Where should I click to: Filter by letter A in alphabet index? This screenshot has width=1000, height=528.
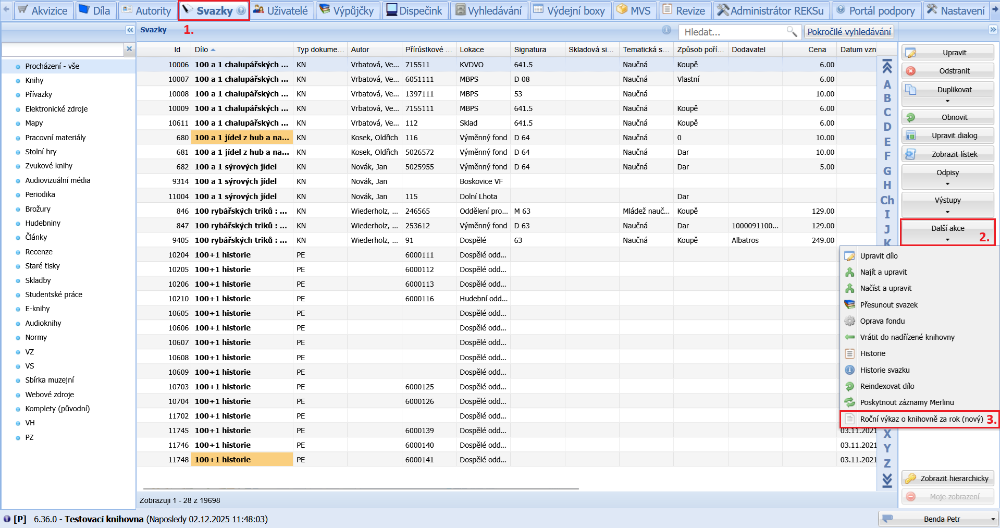click(886, 84)
